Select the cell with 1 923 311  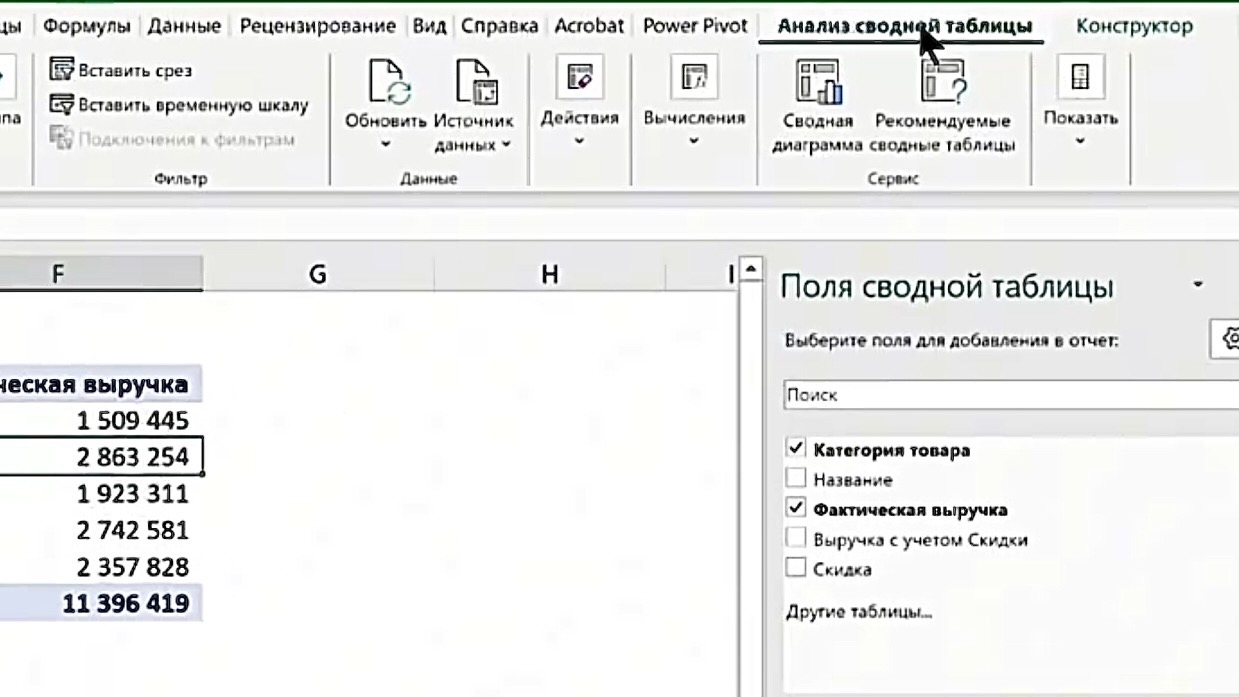pyautogui.click(x=101, y=493)
